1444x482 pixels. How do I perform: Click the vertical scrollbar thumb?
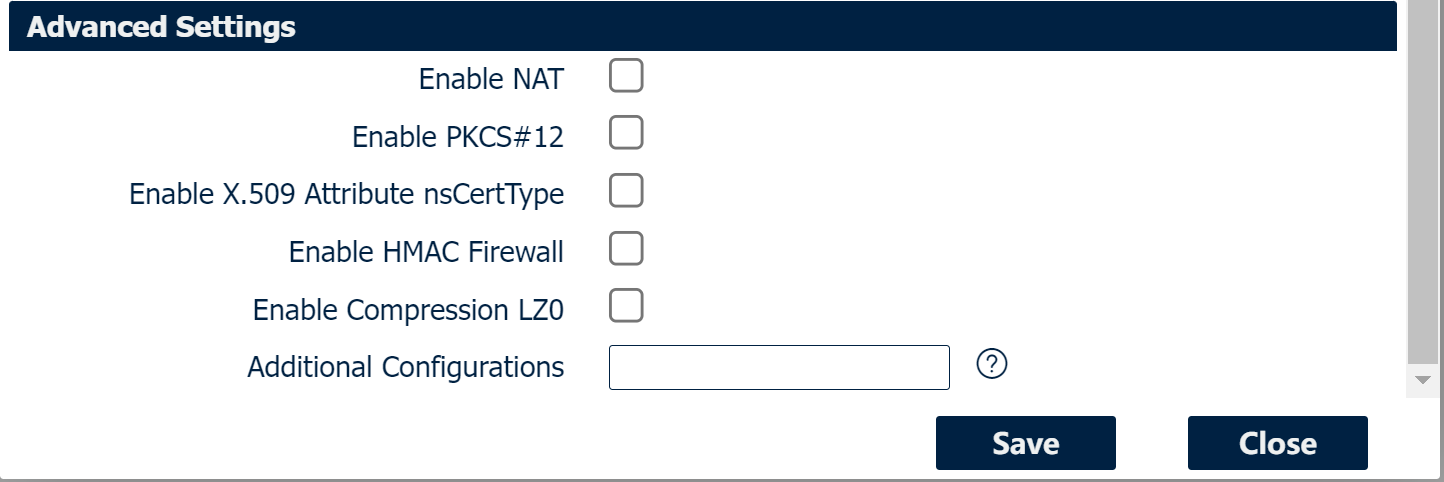[1422, 180]
